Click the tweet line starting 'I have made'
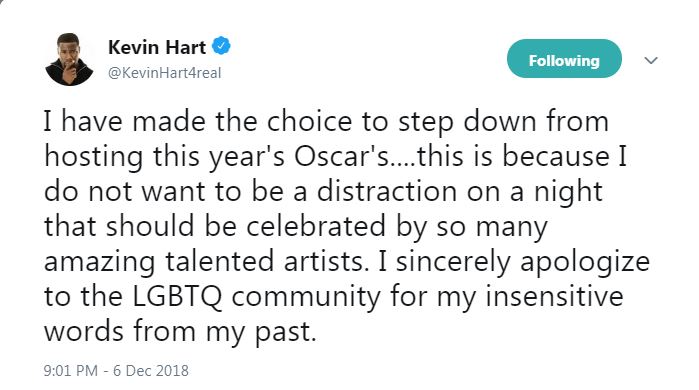Image resolution: width=699 pixels, height=390 pixels. [326, 122]
